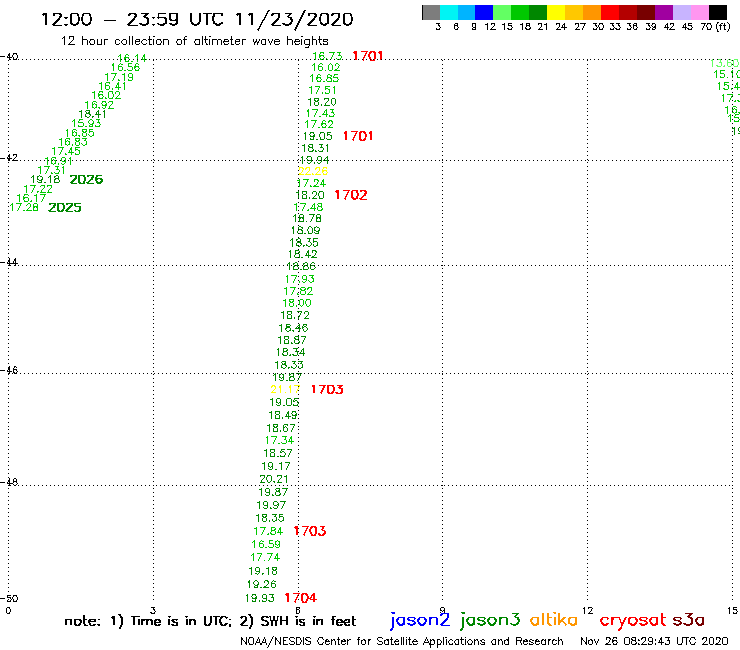Click the black swatch ending the color scale

tap(717, 12)
